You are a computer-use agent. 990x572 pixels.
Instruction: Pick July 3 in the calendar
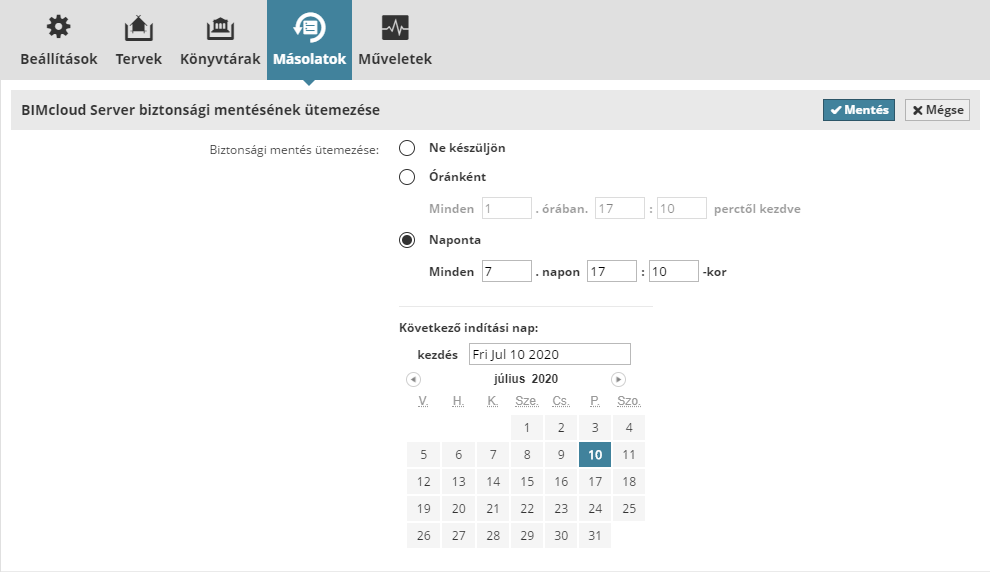[595, 427]
